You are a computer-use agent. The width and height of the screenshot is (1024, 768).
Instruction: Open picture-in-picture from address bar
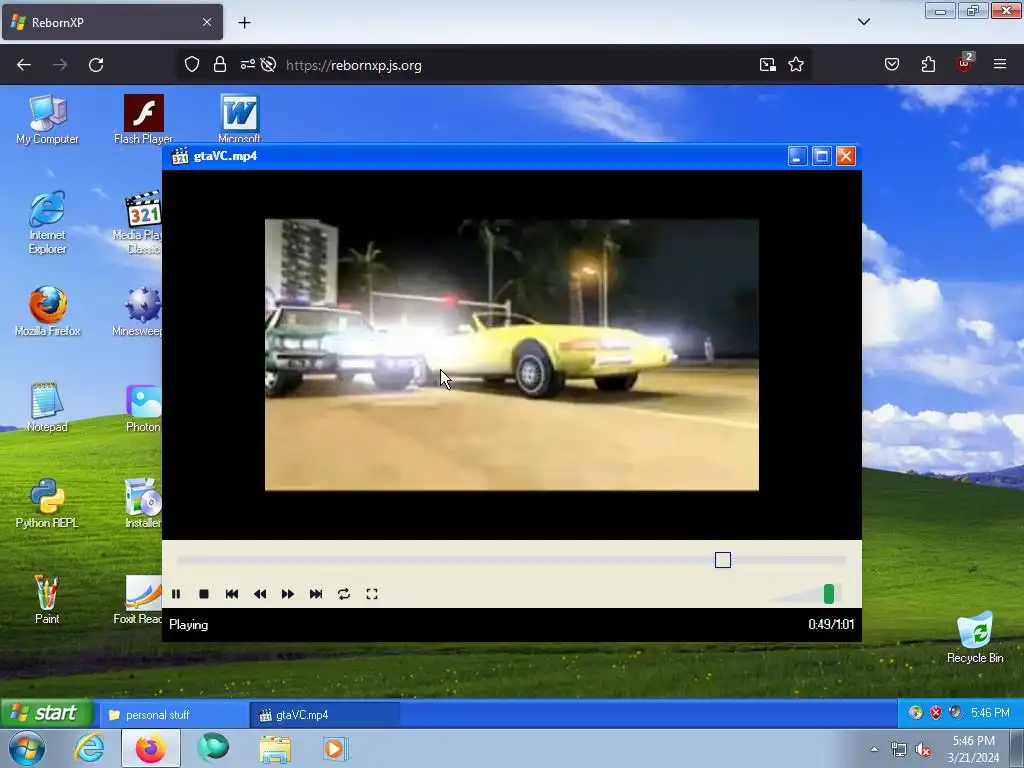pos(767,64)
